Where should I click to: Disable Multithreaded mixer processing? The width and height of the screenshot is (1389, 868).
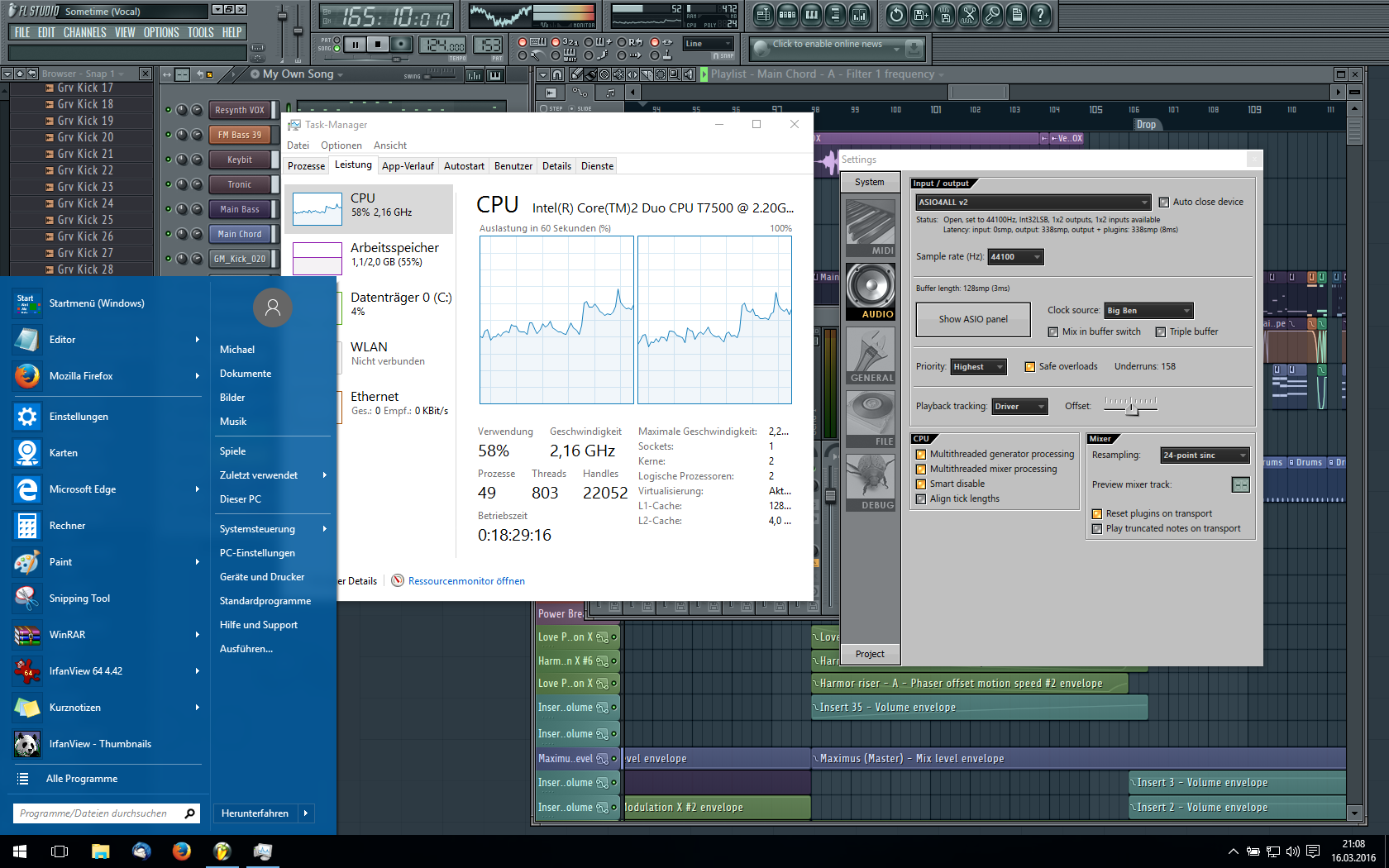click(x=921, y=470)
